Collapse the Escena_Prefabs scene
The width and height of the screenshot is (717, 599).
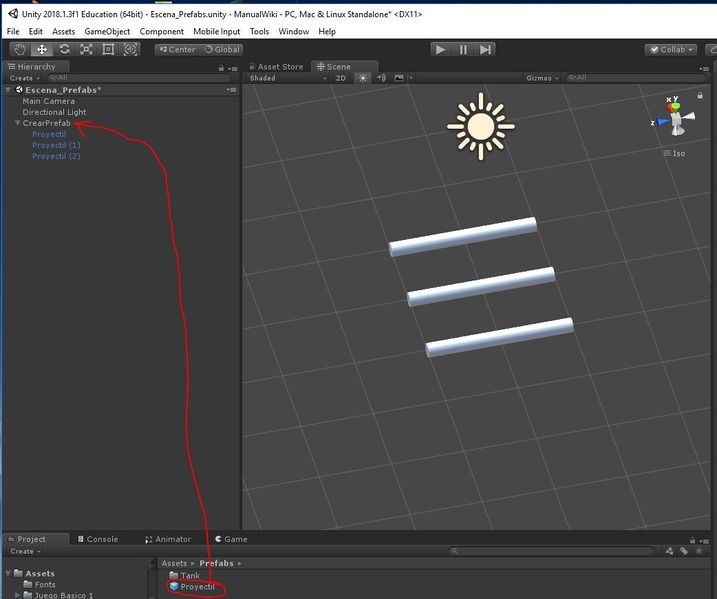[x=8, y=90]
